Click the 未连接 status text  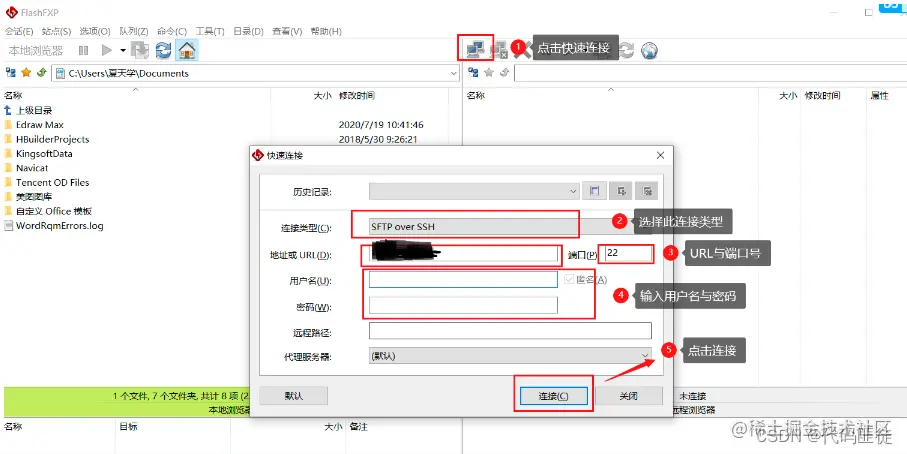(x=692, y=396)
